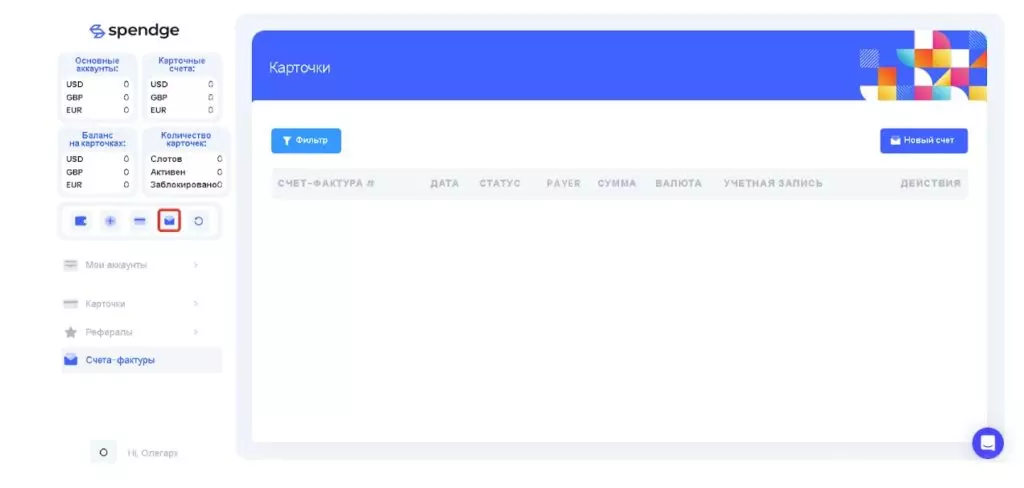Sort by ДАТА column header
The height and width of the screenshot is (488, 1024).
pyautogui.click(x=444, y=184)
